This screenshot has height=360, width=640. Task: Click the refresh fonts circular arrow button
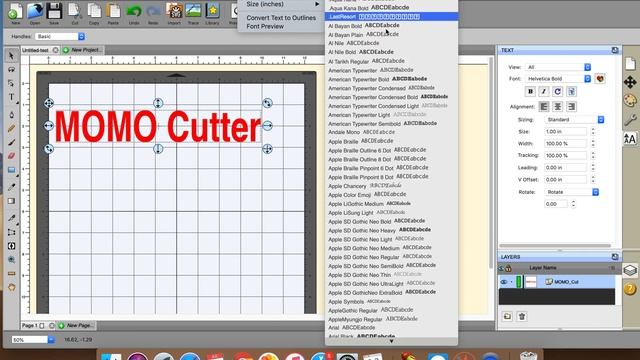(558, 91)
